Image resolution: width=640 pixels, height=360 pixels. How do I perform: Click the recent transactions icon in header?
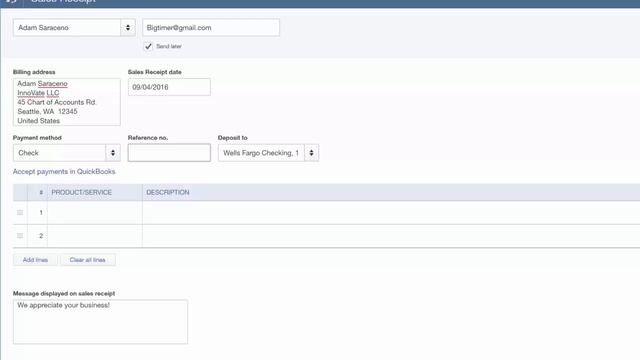click(x=11, y=1)
